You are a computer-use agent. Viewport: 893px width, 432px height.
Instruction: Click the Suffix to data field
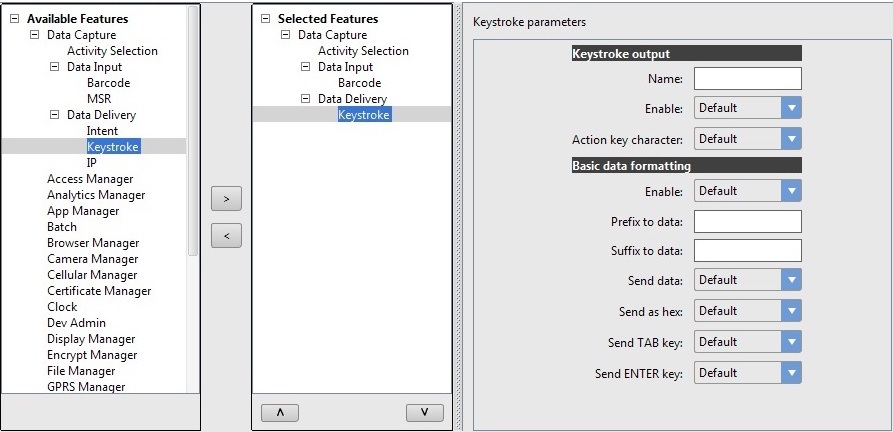tap(747, 250)
